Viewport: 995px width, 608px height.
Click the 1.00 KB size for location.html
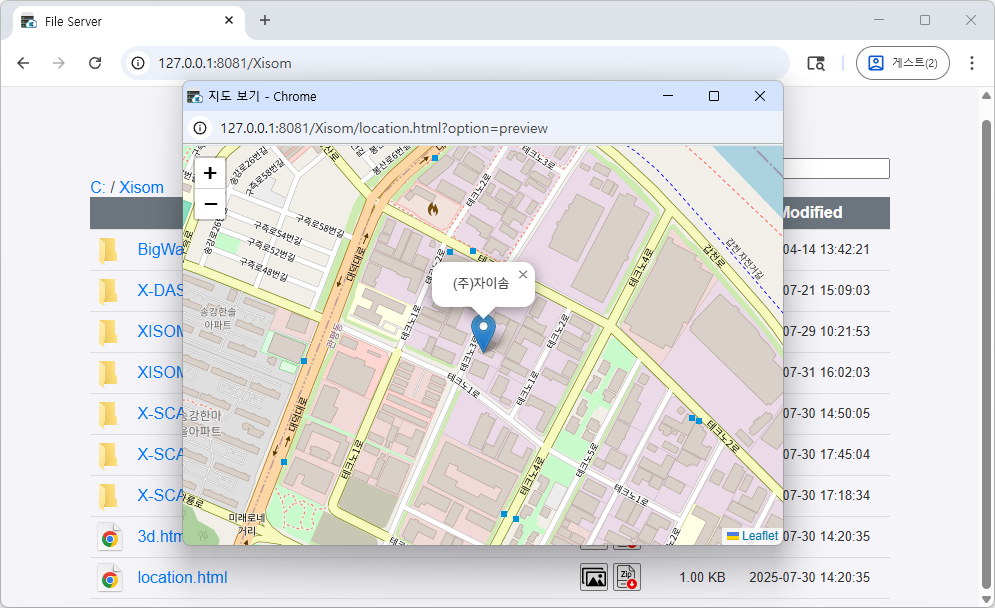coord(702,578)
